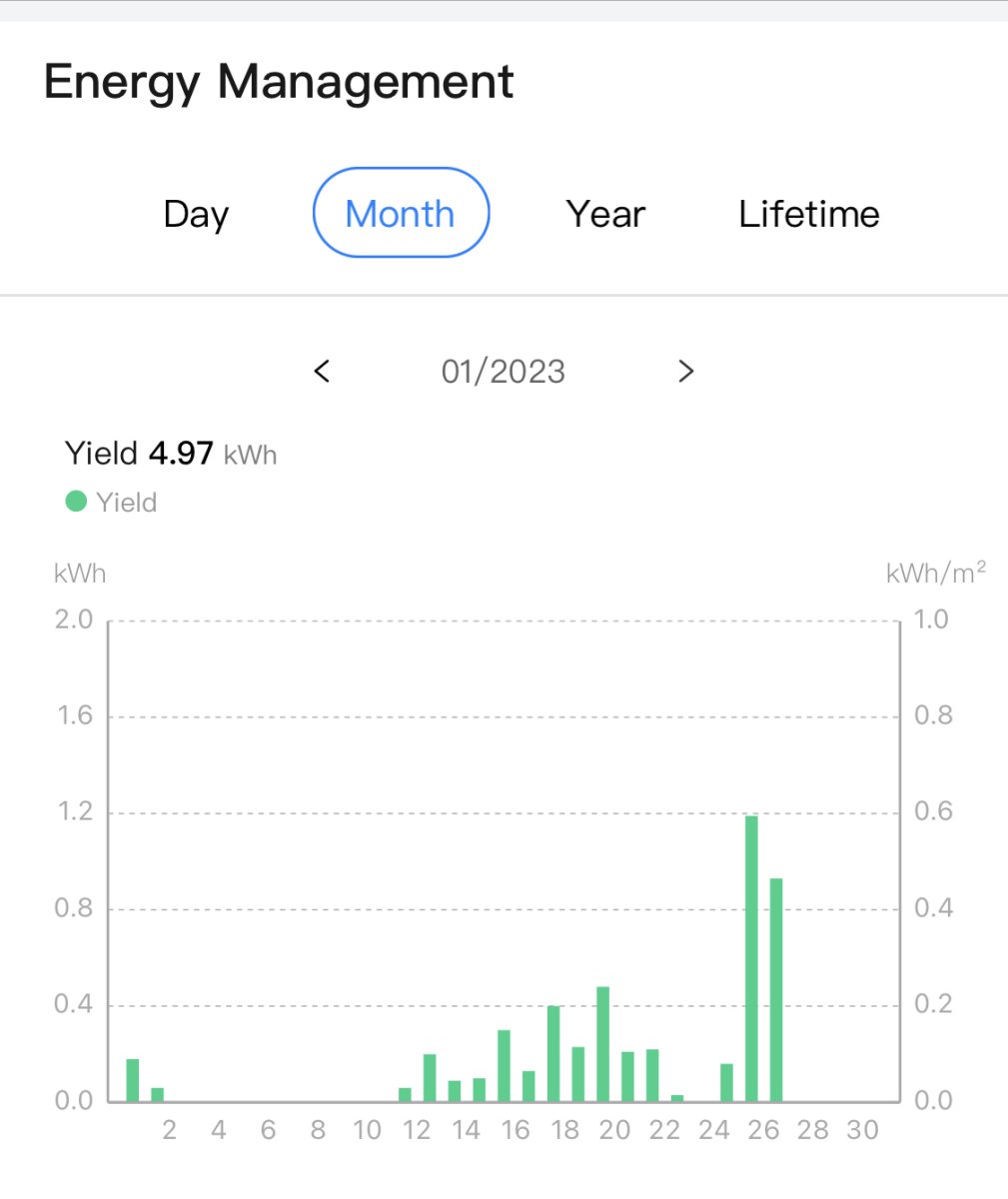Tap the second-tallest bar on day 26

coord(776,989)
